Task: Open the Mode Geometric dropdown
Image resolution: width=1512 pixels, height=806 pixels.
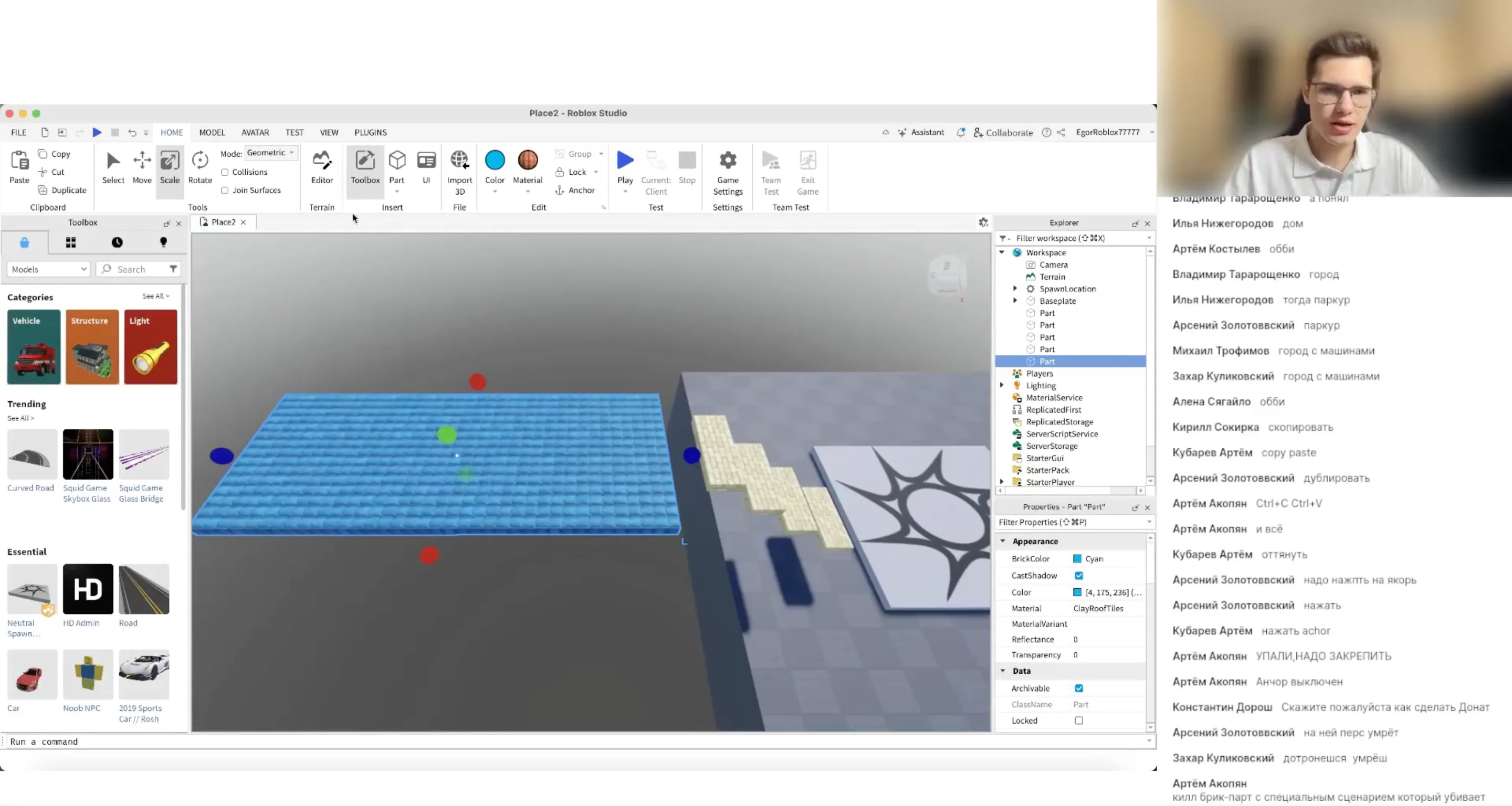Action: click(270, 153)
